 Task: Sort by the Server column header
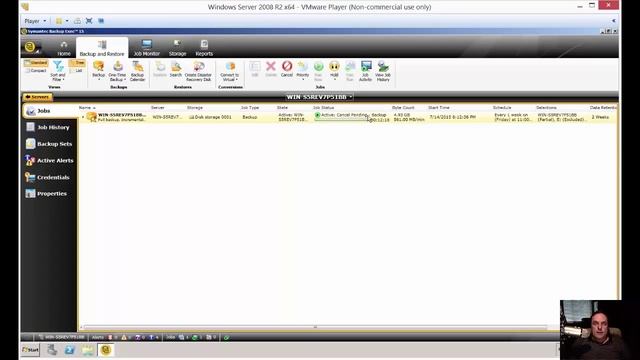tap(158, 107)
